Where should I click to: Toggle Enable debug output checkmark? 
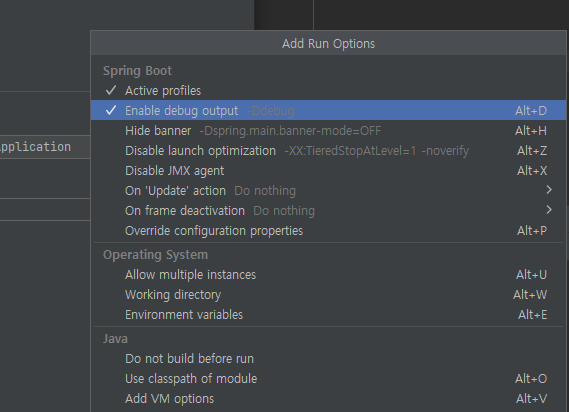(x=111, y=110)
